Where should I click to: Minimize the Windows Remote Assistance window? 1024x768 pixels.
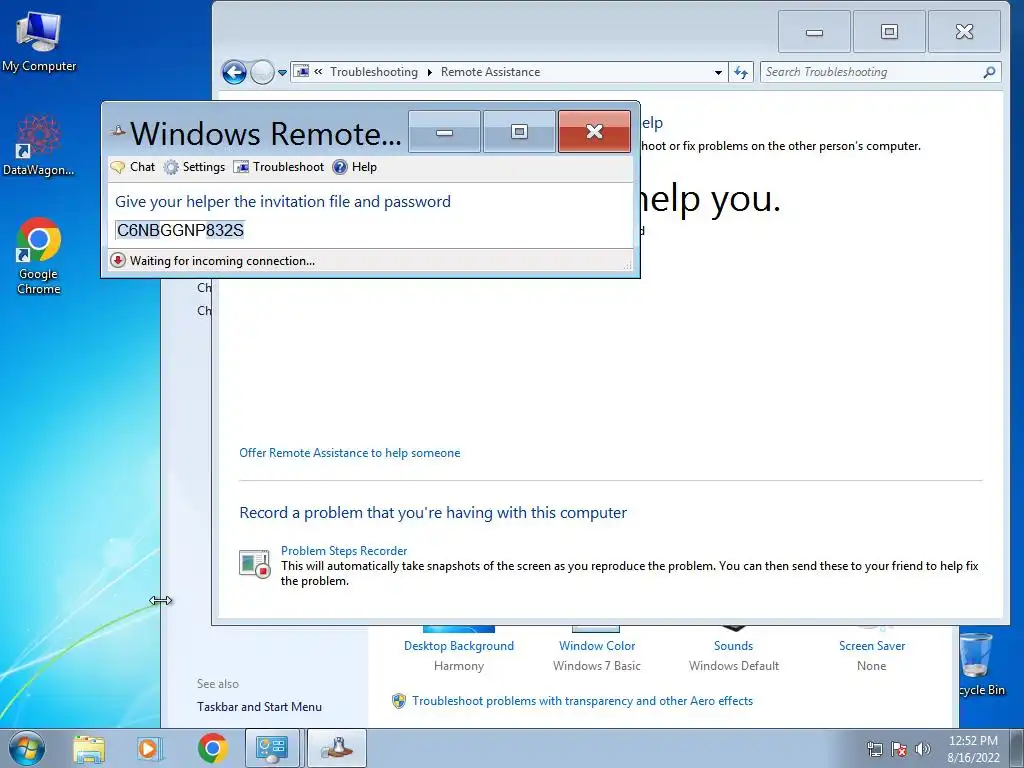[x=445, y=132]
